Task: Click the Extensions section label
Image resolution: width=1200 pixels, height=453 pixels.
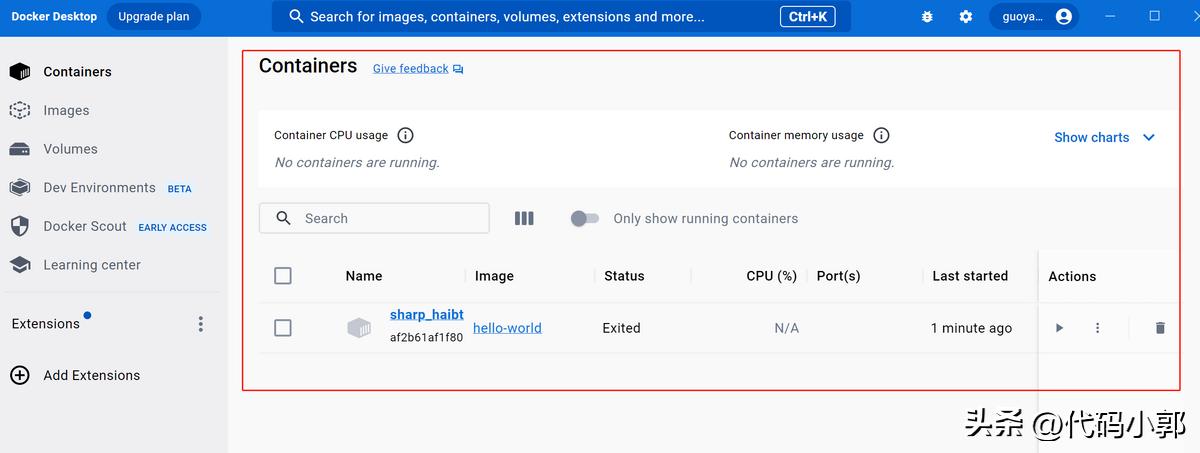Action: click(x=46, y=324)
